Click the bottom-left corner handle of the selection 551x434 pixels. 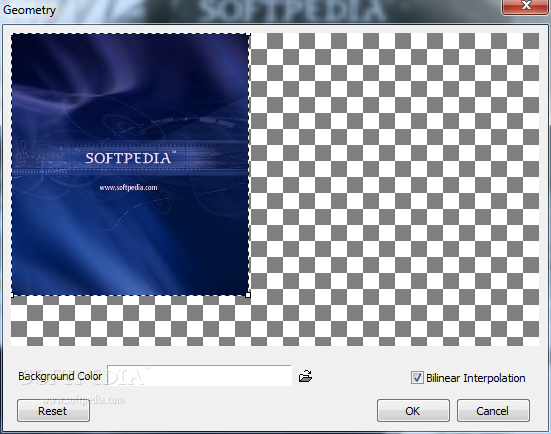[x=12, y=295]
